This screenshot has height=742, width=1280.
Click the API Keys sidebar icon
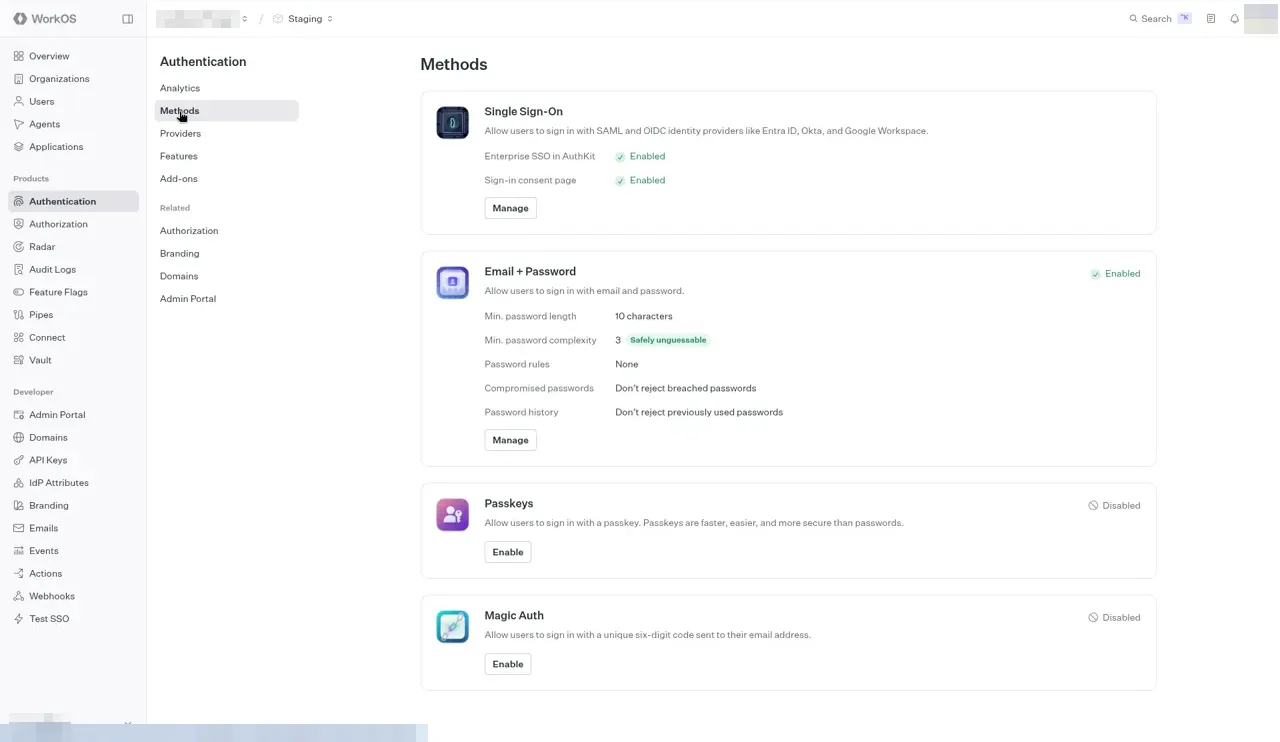(x=19, y=460)
